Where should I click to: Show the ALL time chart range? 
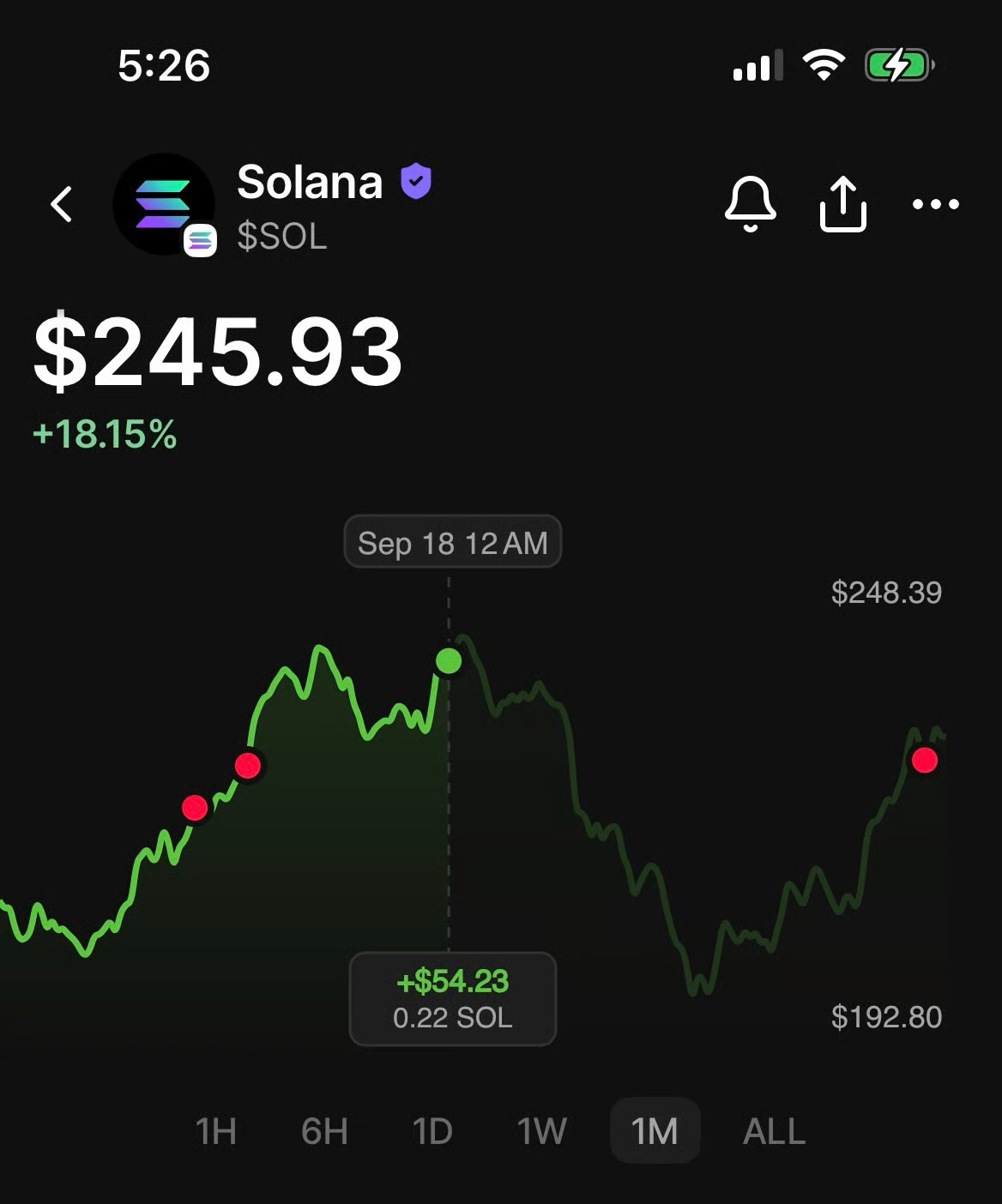pos(774,1131)
